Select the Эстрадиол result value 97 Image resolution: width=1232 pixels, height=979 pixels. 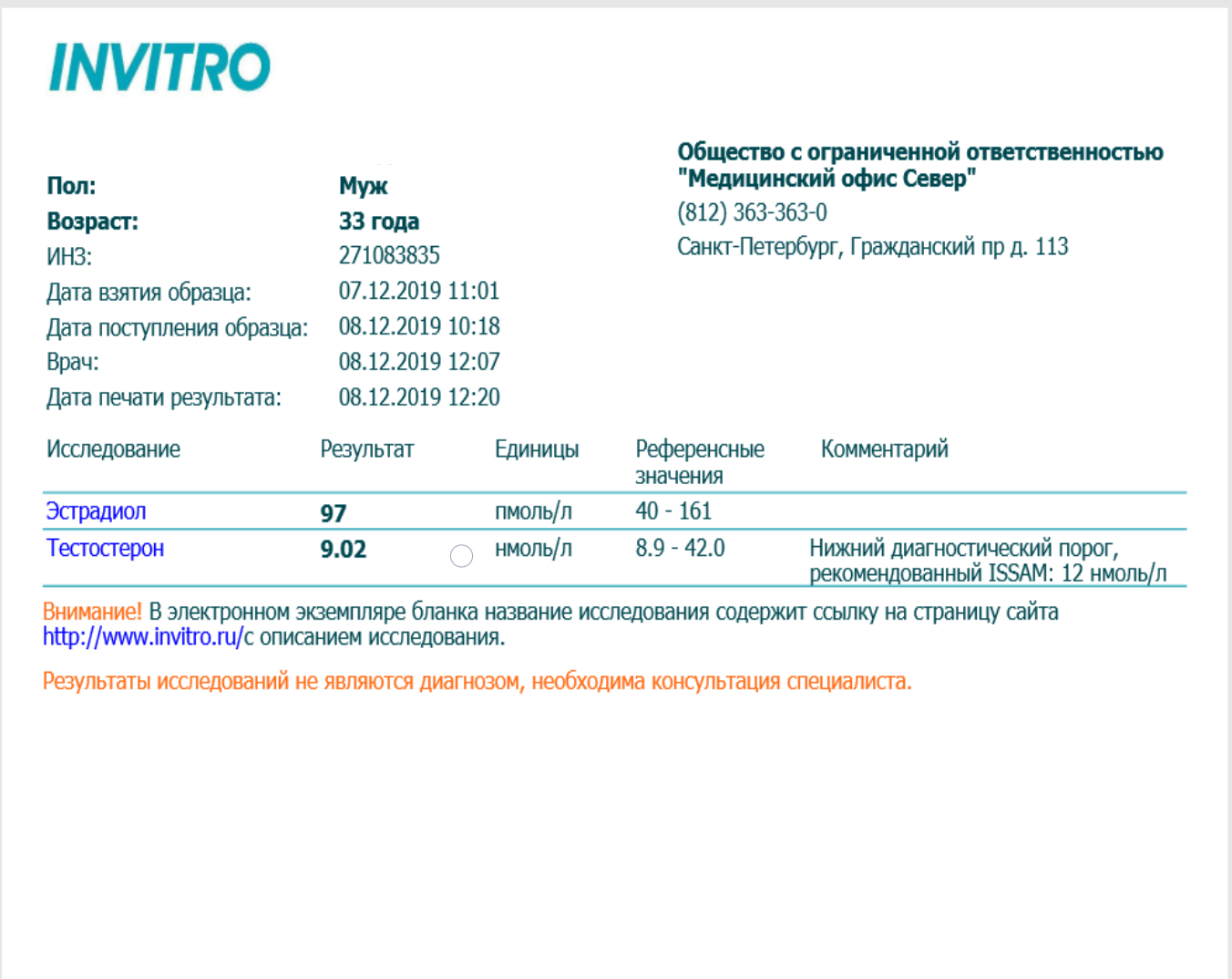tap(334, 513)
